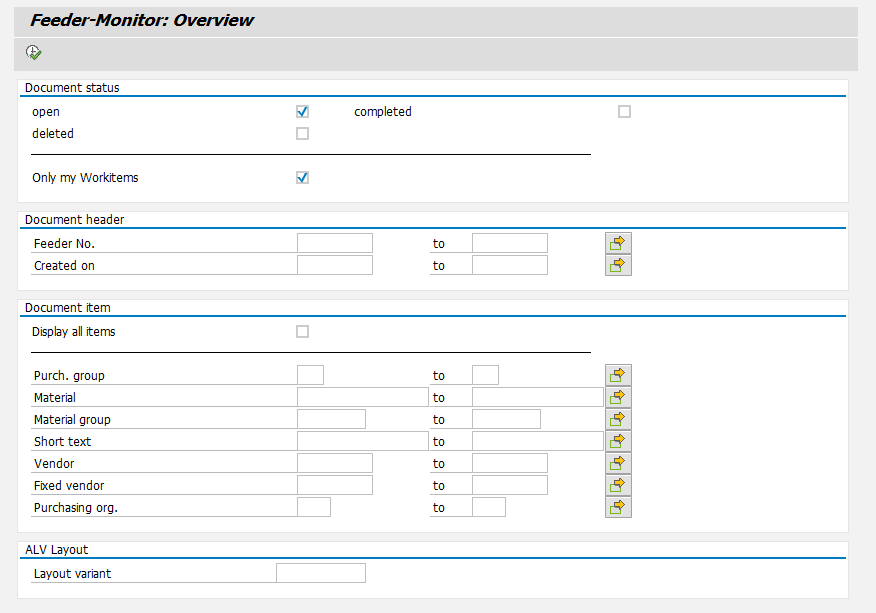Open multiple selection for Vendor
The image size is (876, 613).
pyautogui.click(x=617, y=462)
